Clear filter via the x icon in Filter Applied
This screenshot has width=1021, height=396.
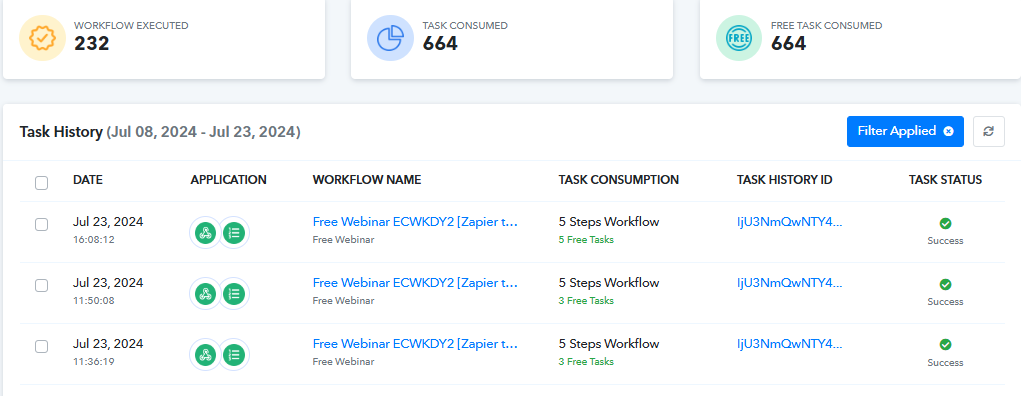point(949,131)
